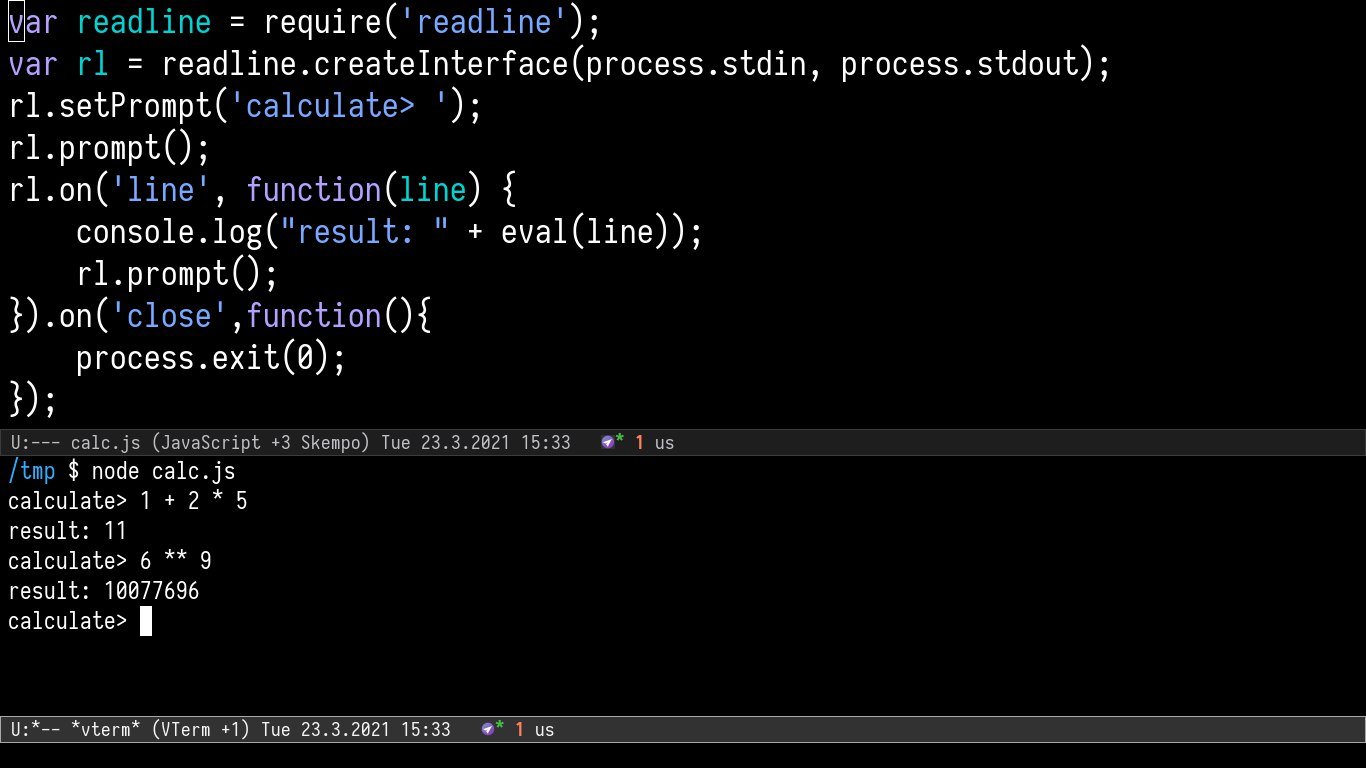Click the U:*-- status in vterm mode line
The height and width of the screenshot is (768, 1366).
click(x=36, y=730)
